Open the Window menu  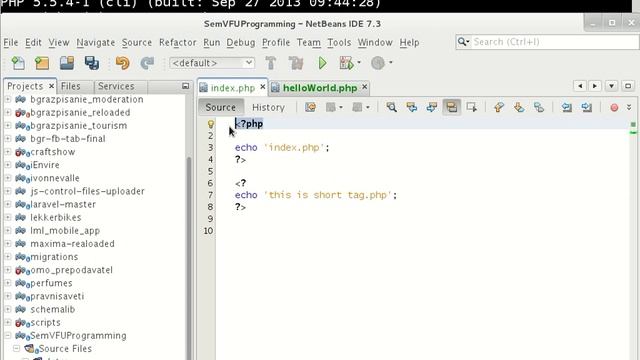(375, 42)
